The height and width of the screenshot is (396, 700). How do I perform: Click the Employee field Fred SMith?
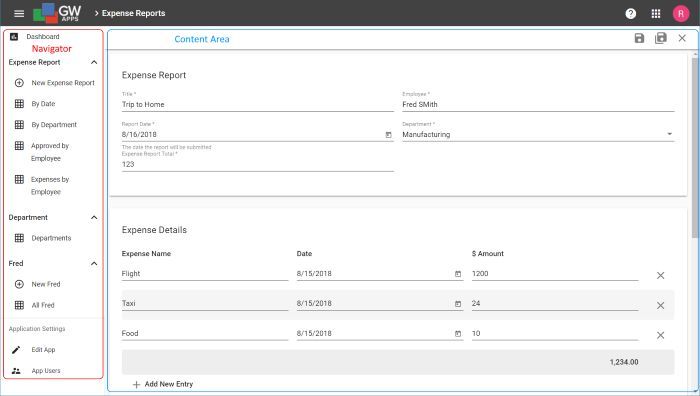(x=538, y=104)
